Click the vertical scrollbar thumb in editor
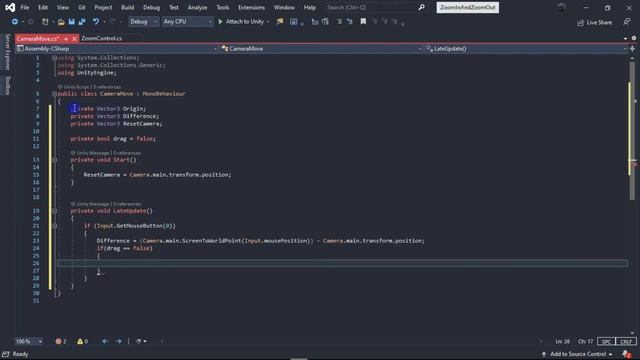 (x=632, y=131)
